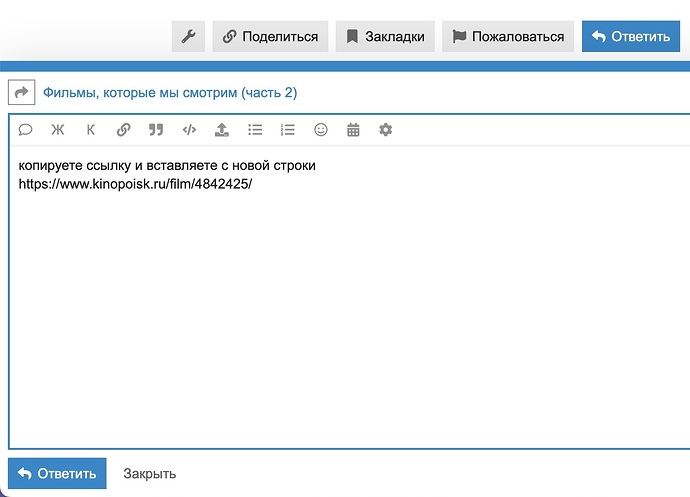Insert preformatted code using </> icon
The image size is (690, 497).
tap(189, 130)
